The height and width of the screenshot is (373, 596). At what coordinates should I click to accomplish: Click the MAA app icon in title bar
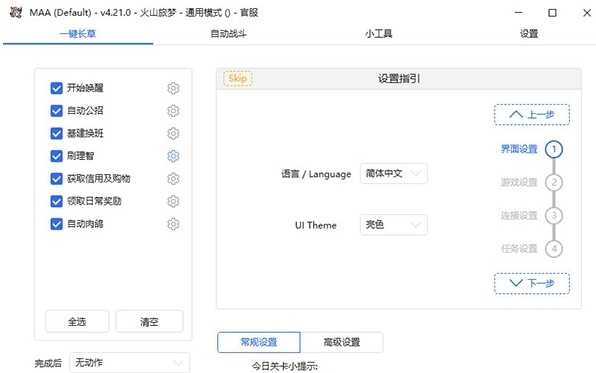(16, 13)
